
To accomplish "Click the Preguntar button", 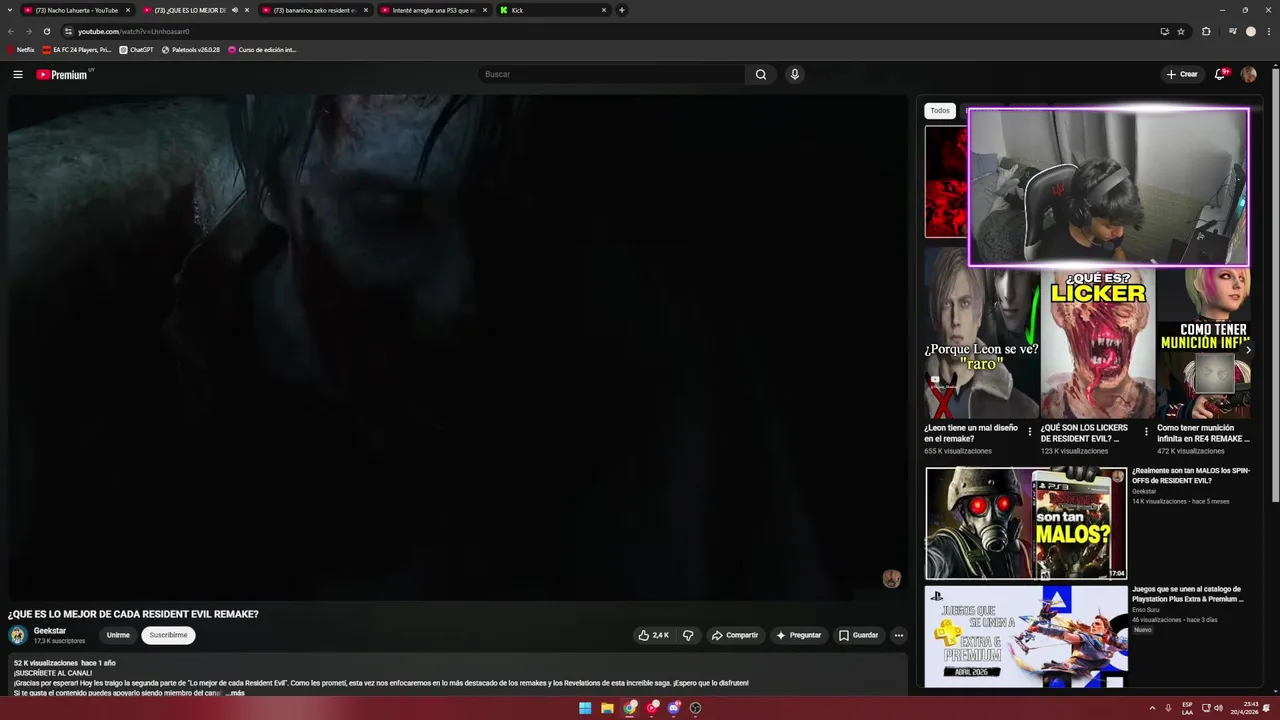I will coord(798,635).
